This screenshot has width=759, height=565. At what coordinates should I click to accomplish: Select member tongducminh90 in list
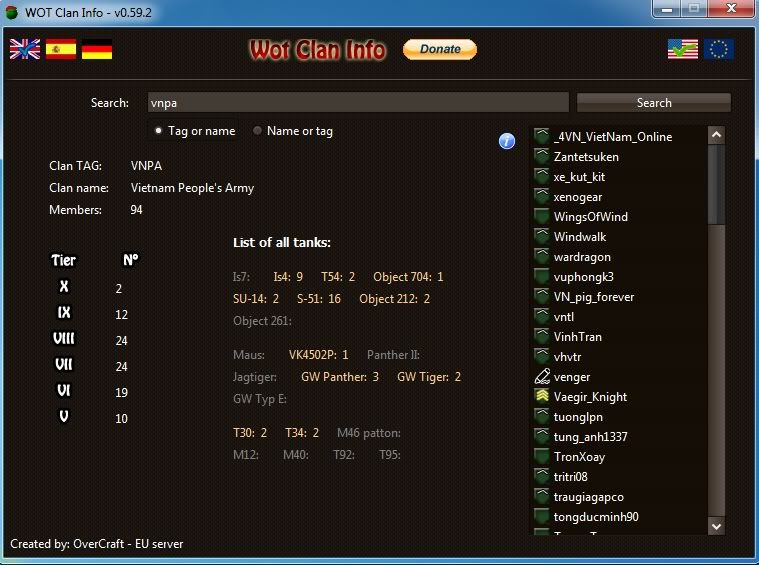pyautogui.click(x=596, y=517)
